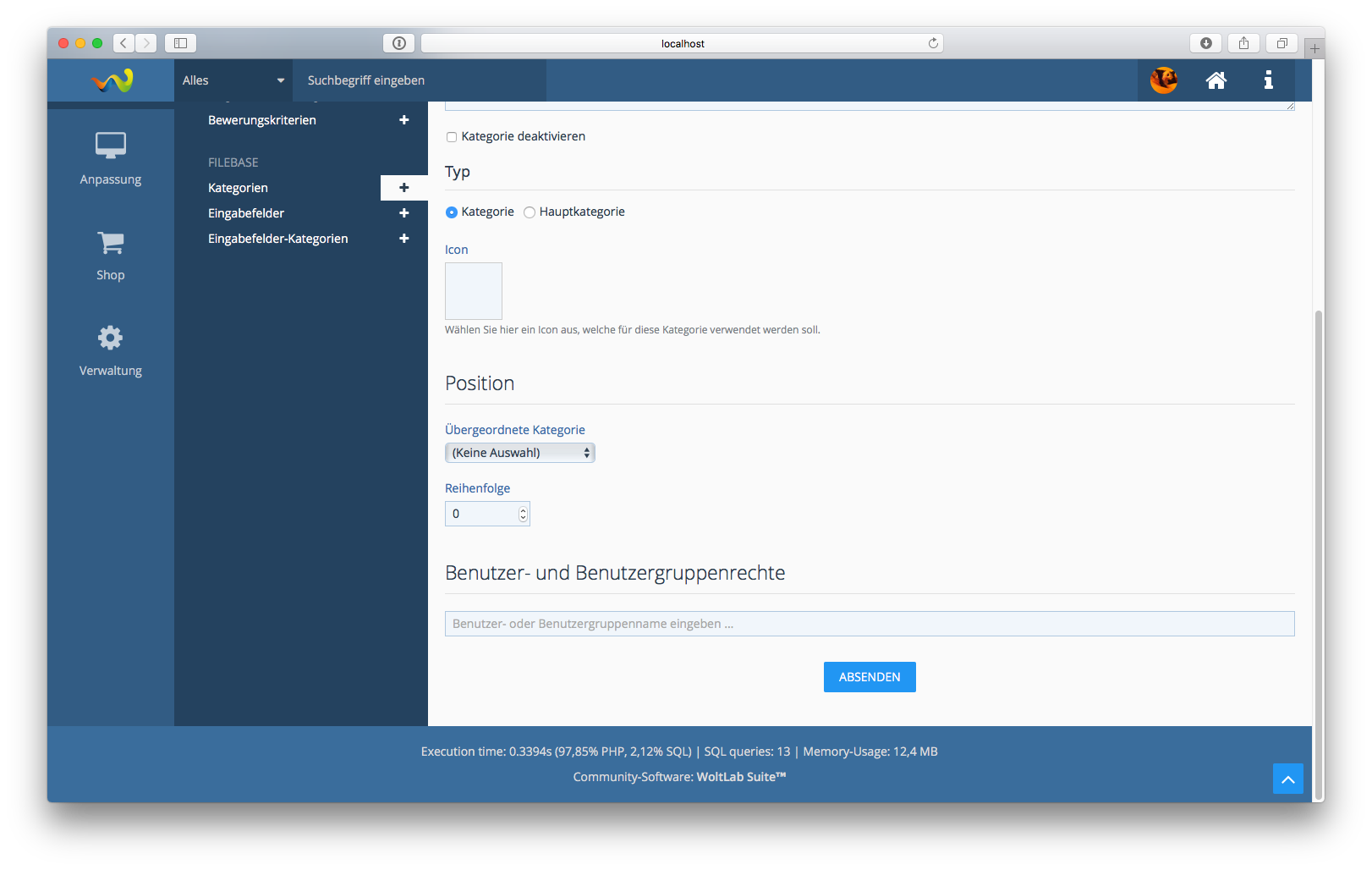
Task: Go to the home page icon
Action: pyautogui.click(x=1216, y=80)
